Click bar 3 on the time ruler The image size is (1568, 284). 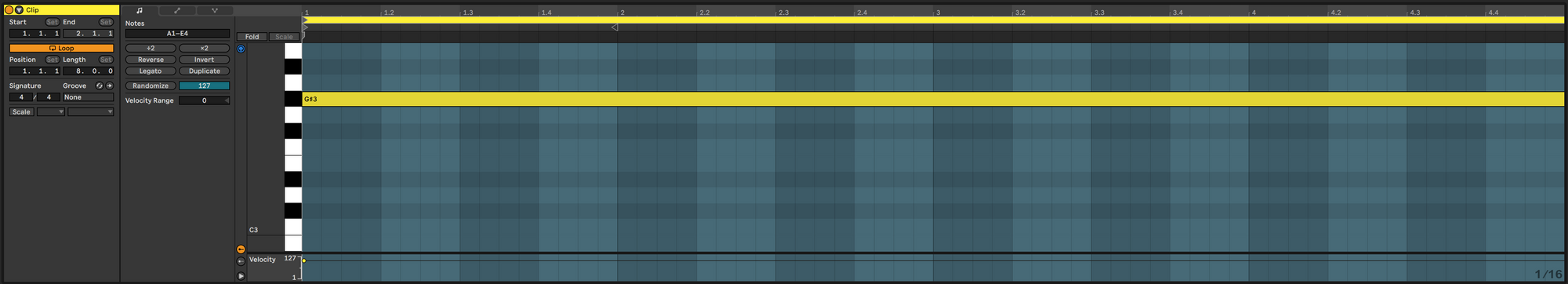pyautogui.click(x=938, y=13)
